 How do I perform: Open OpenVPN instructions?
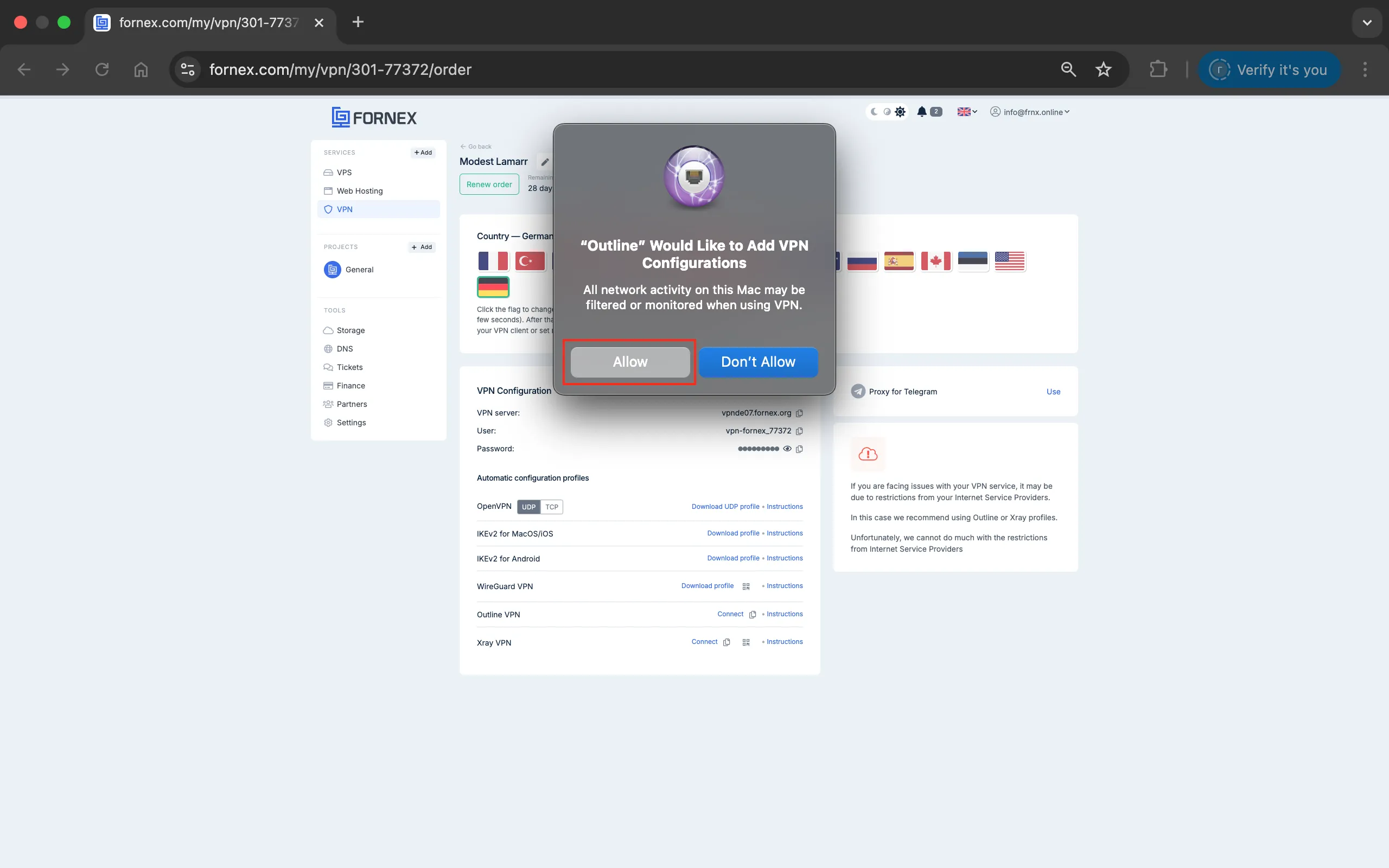pos(785,506)
